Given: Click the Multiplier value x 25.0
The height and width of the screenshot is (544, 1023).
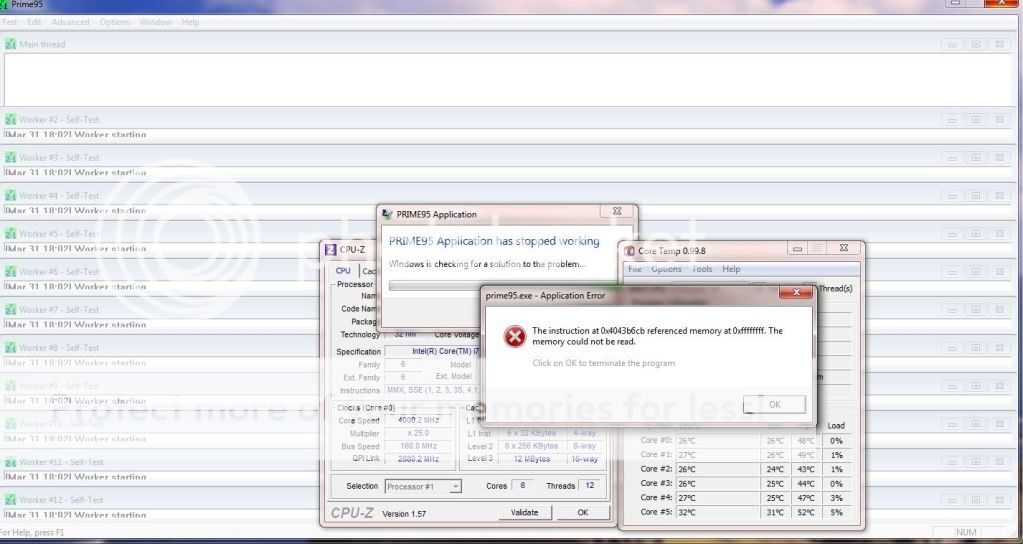Looking at the screenshot, I should (x=419, y=434).
